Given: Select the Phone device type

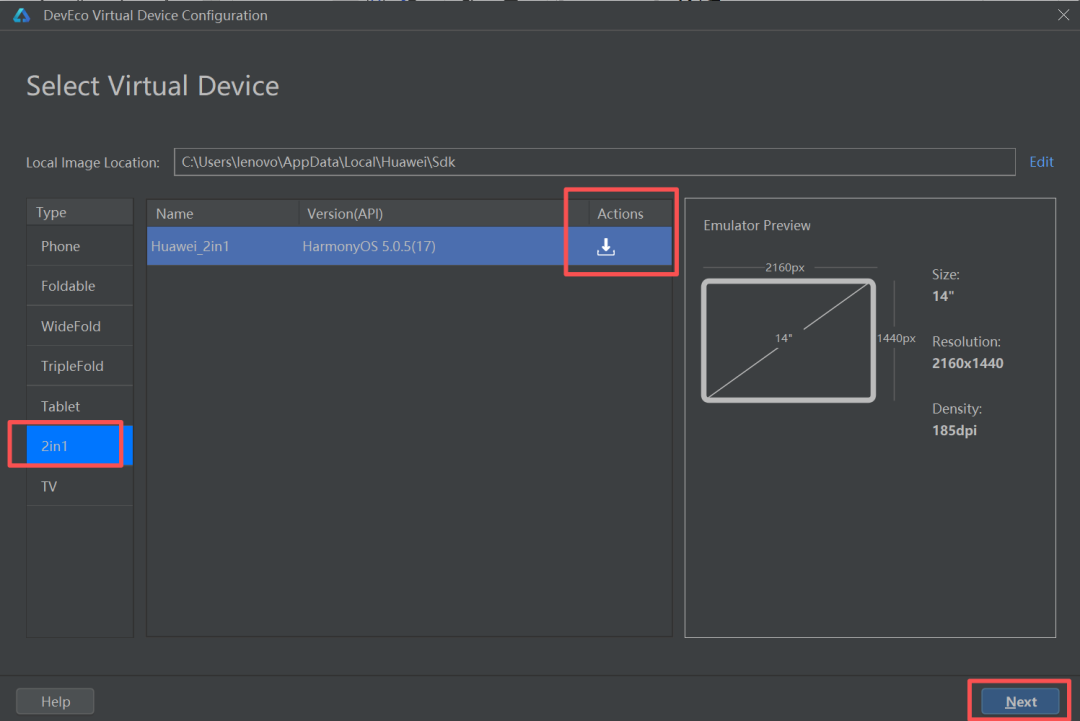Looking at the screenshot, I should click(x=80, y=246).
